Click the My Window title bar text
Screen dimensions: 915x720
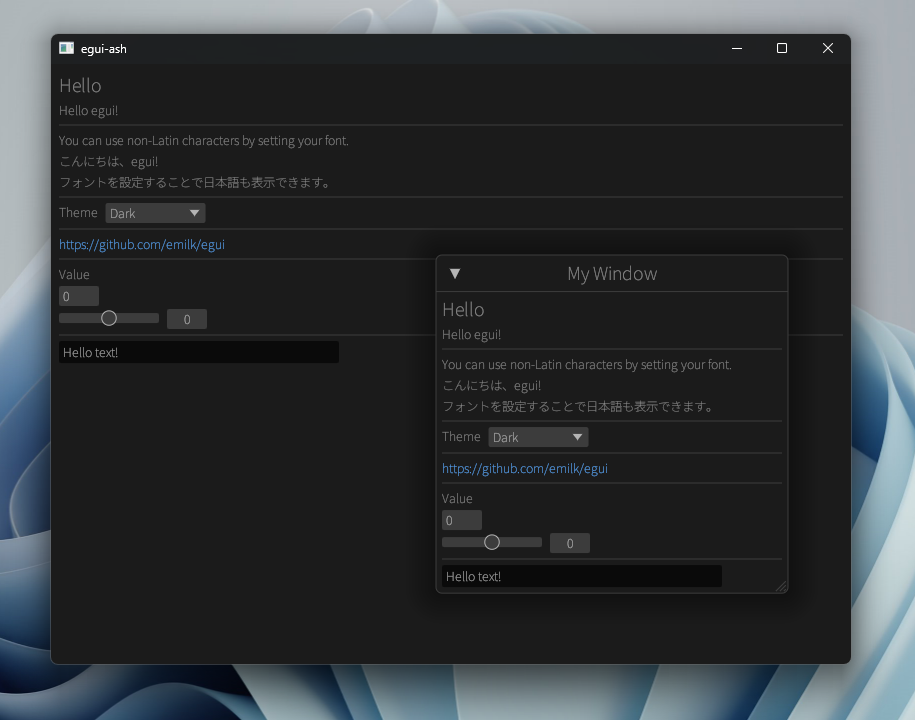(612, 274)
